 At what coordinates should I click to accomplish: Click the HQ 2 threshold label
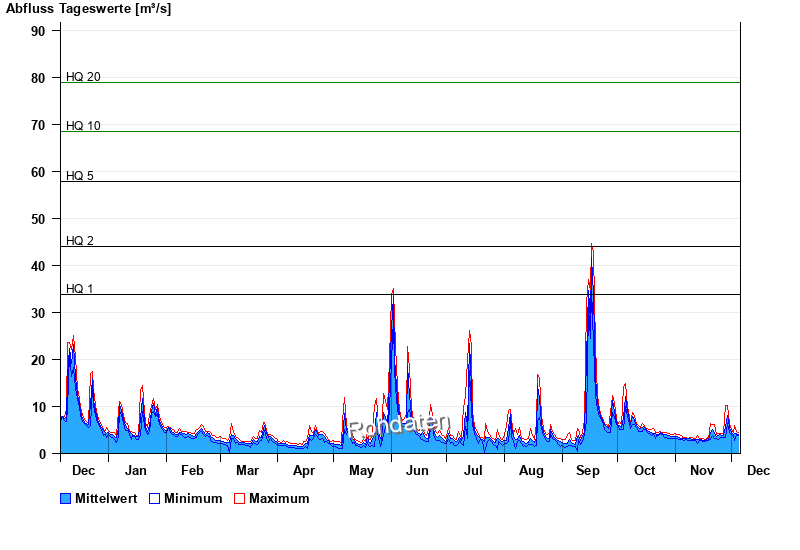point(80,241)
